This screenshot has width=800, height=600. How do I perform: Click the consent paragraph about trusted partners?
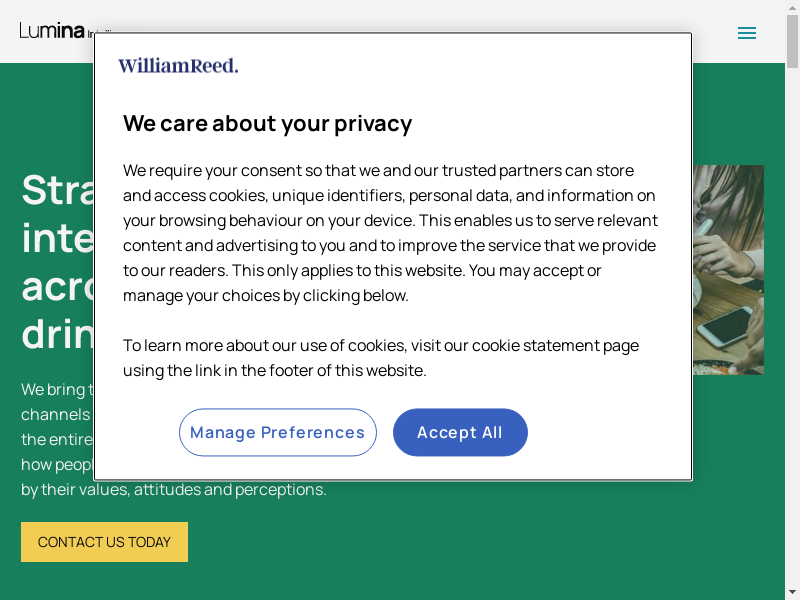[390, 232]
